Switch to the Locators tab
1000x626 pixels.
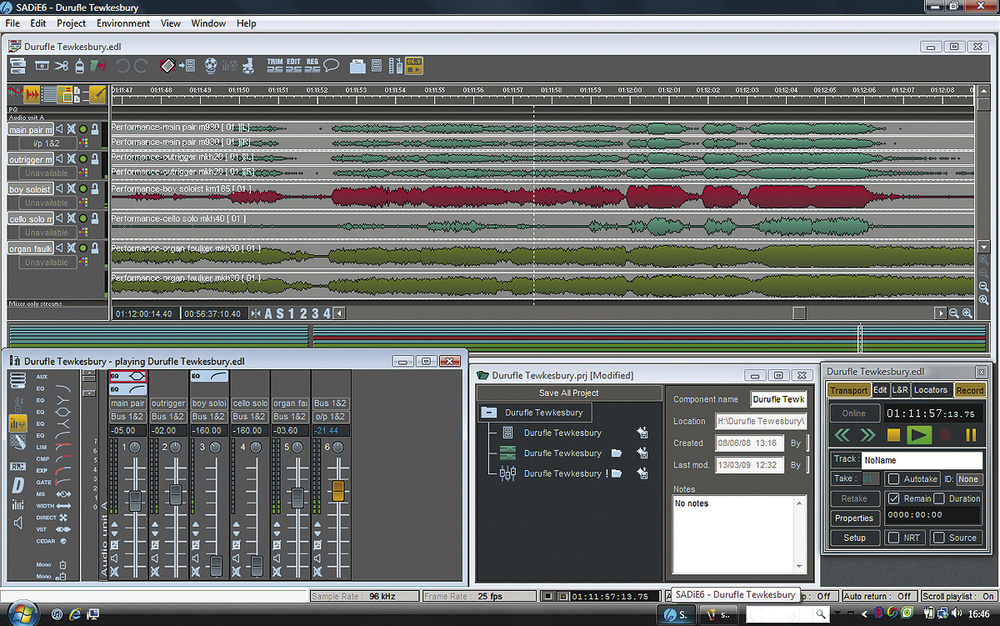tap(930, 390)
